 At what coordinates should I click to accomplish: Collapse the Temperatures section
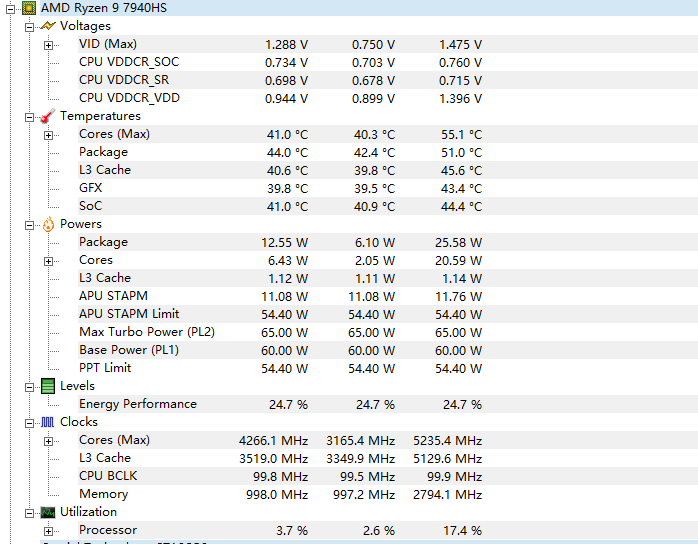[30, 116]
